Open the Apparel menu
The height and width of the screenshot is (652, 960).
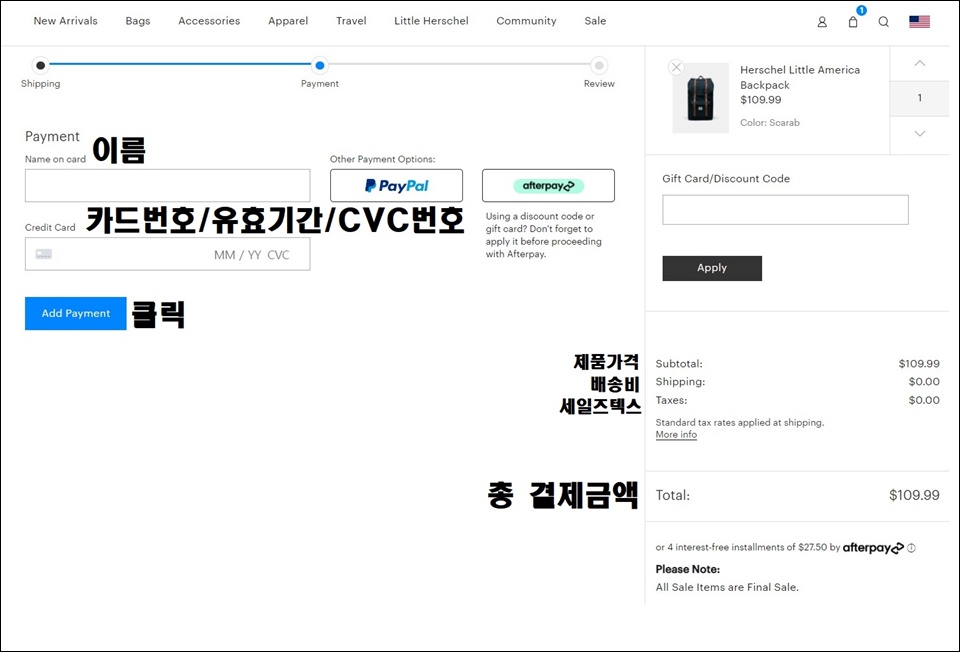pyautogui.click(x=288, y=21)
